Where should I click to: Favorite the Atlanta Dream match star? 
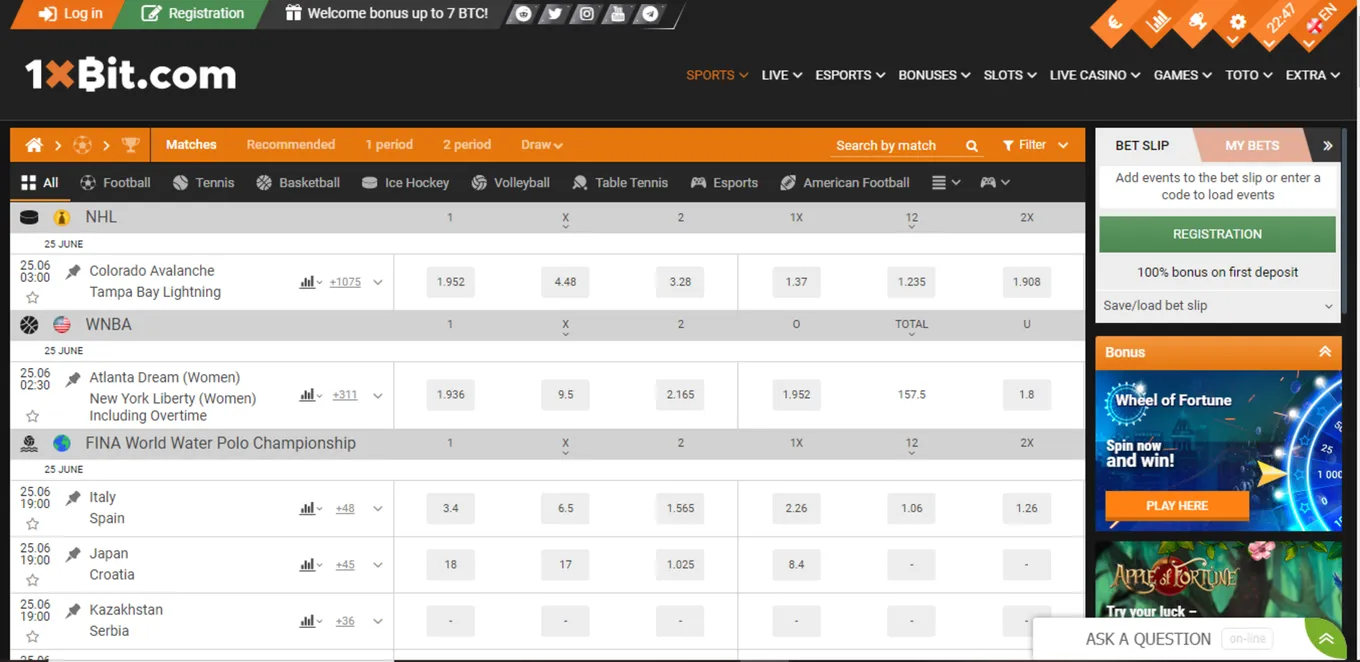(x=32, y=415)
